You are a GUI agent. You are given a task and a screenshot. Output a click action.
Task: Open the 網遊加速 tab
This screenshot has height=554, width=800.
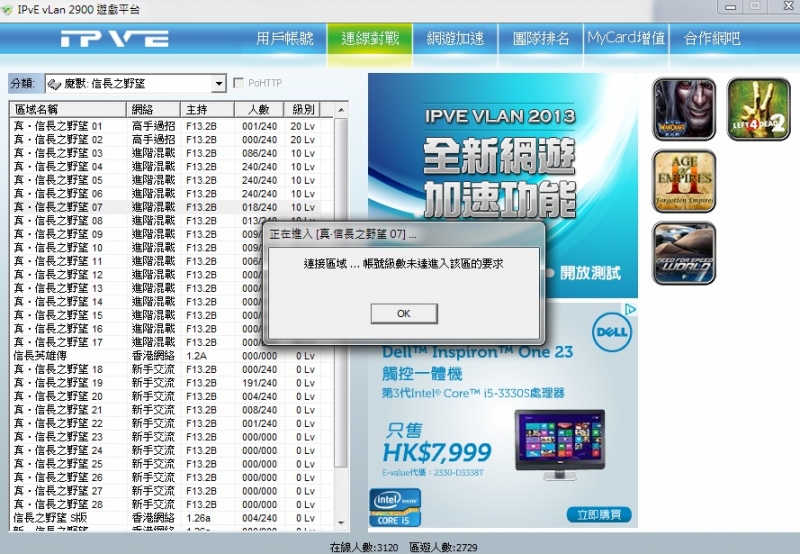tap(455, 38)
